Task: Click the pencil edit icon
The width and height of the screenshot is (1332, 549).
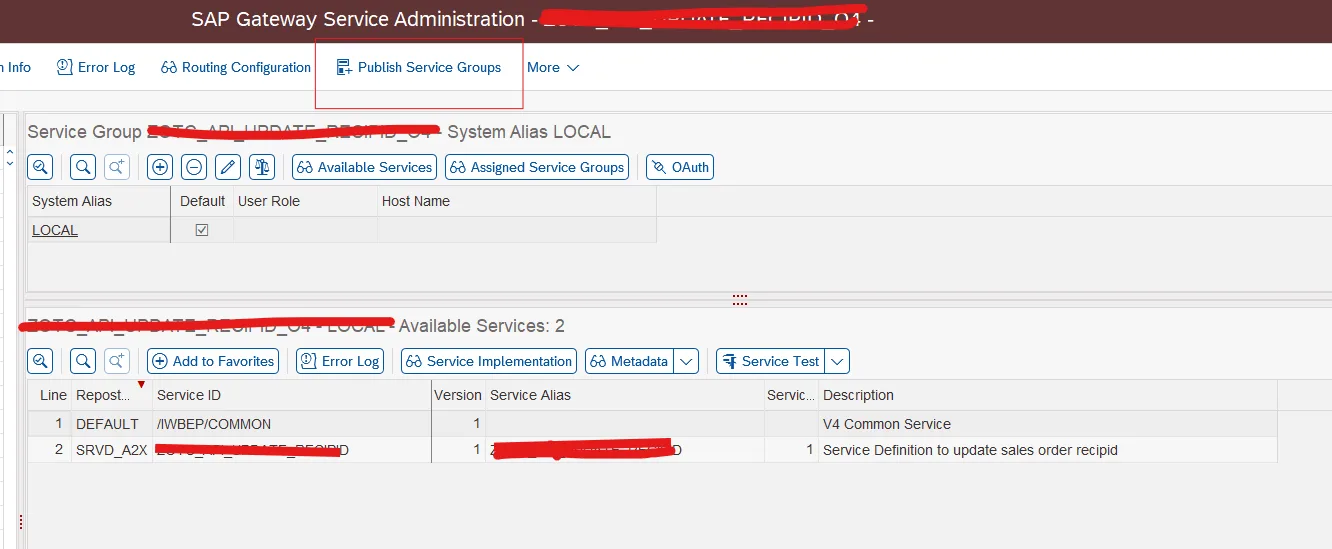Action: [x=228, y=167]
